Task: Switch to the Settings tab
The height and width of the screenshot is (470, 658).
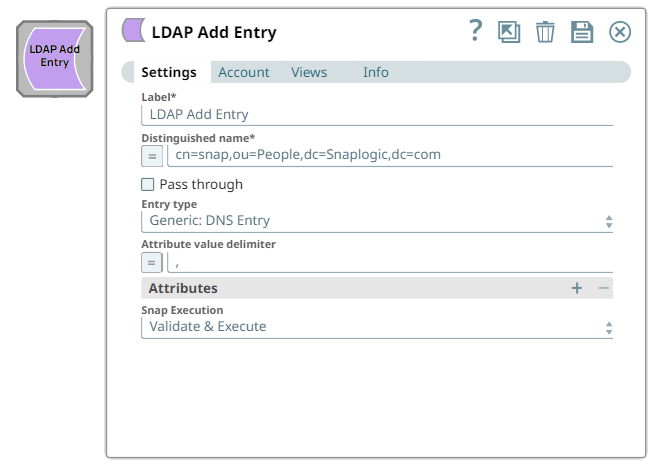Action: click(169, 72)
